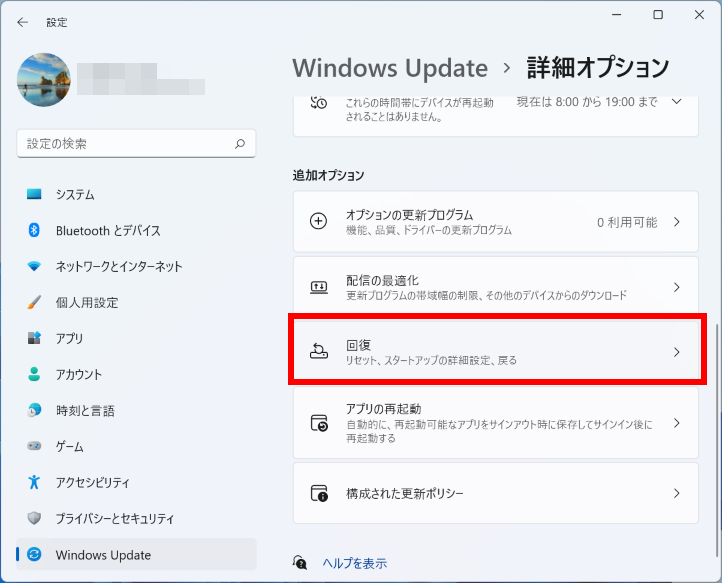722x583 pixels.
Task: Click the active hours clock icon
Action: tap(318, 102)
